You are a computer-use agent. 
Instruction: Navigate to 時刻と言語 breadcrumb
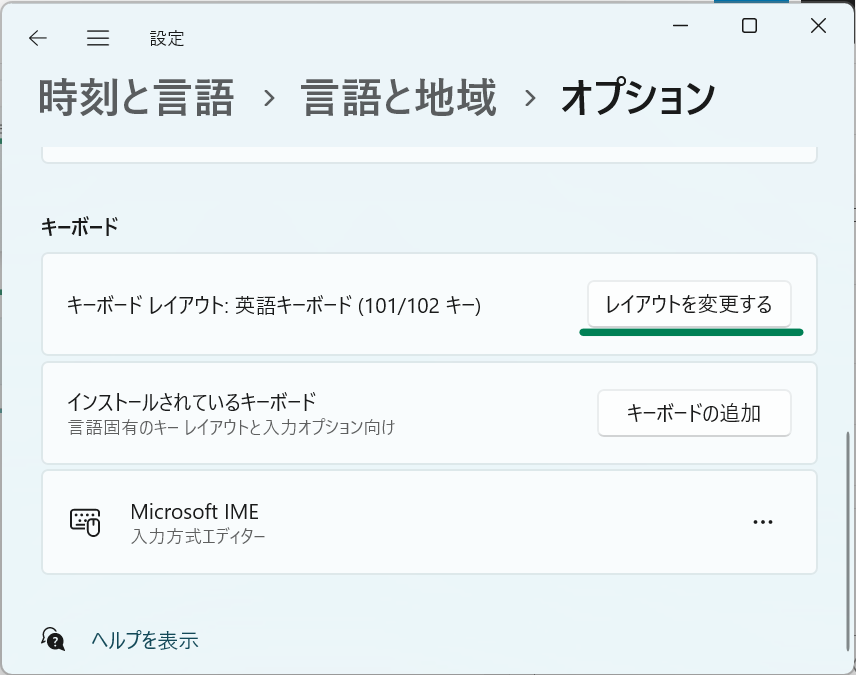(x=136, y=98)
